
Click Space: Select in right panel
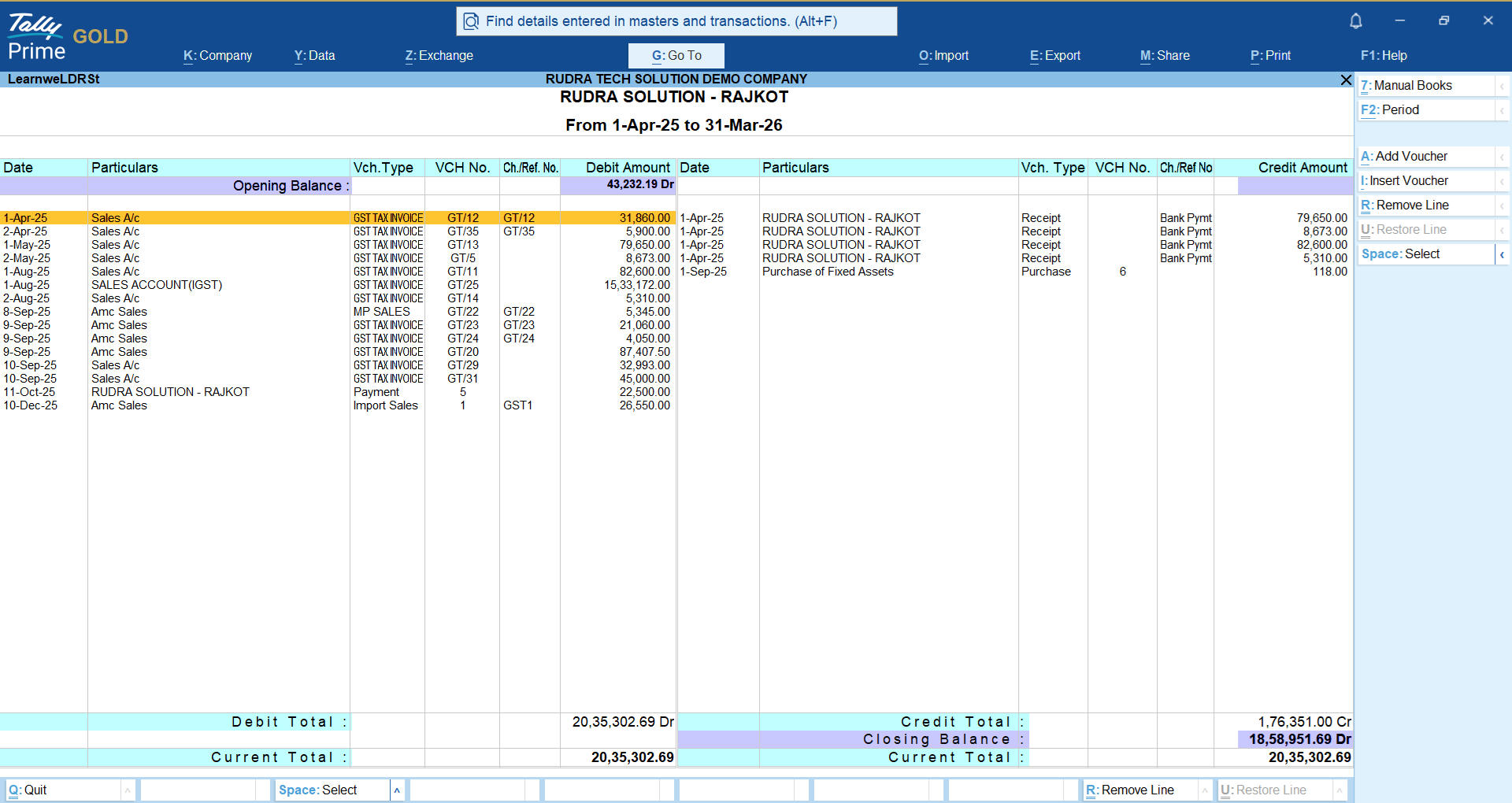1426,254
